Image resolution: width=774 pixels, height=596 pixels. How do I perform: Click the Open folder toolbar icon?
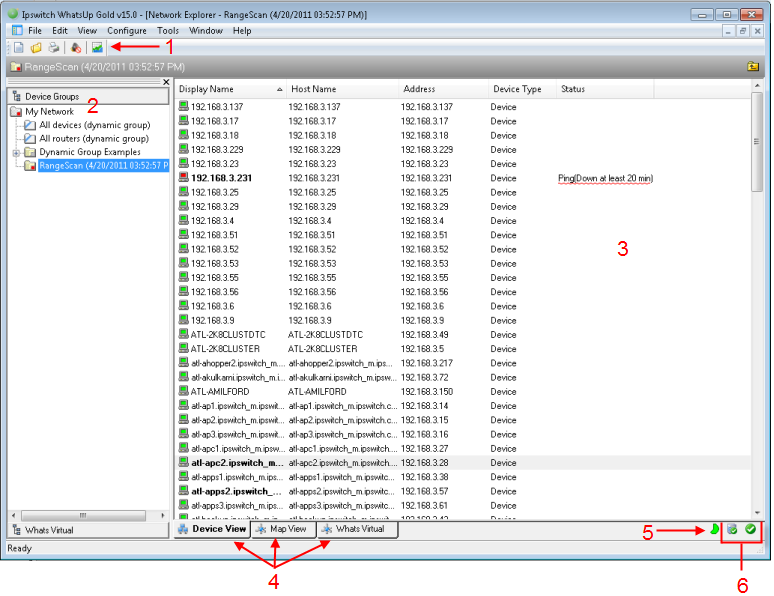36,47
